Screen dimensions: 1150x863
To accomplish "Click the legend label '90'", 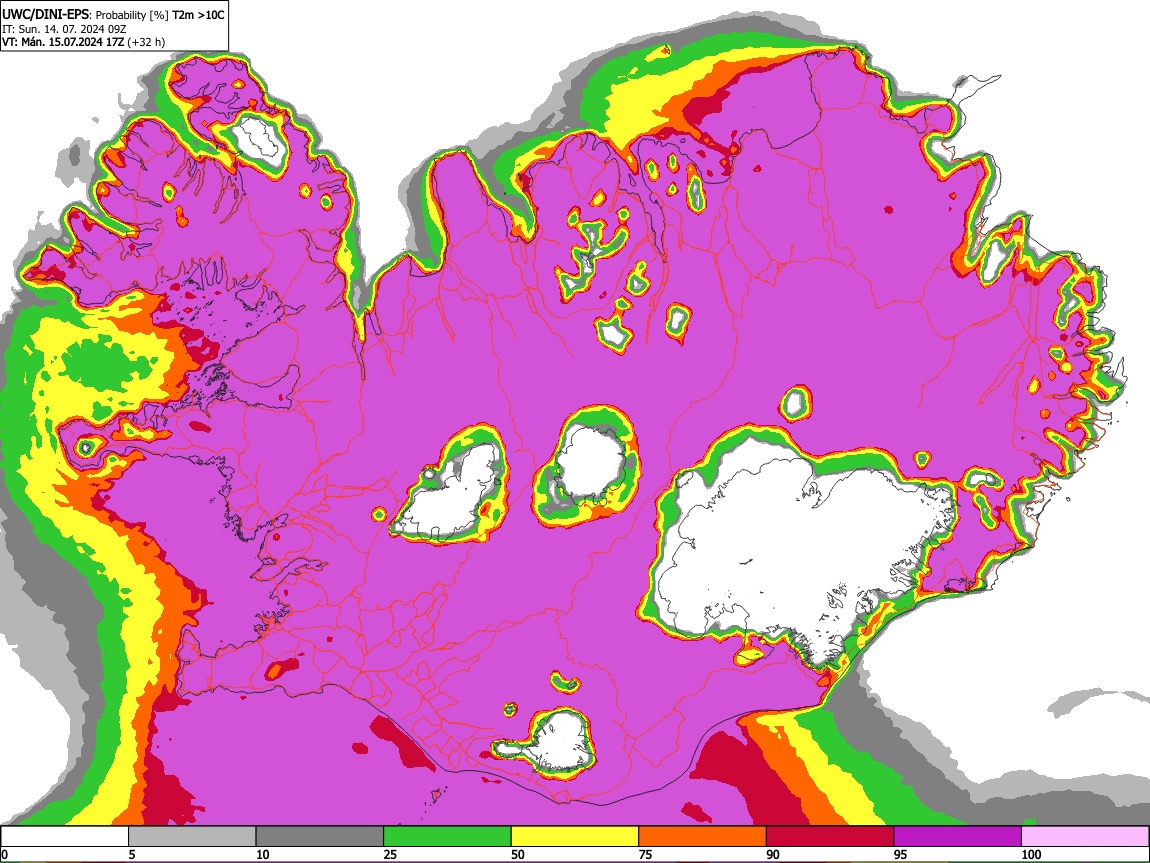I will (773, 854).
